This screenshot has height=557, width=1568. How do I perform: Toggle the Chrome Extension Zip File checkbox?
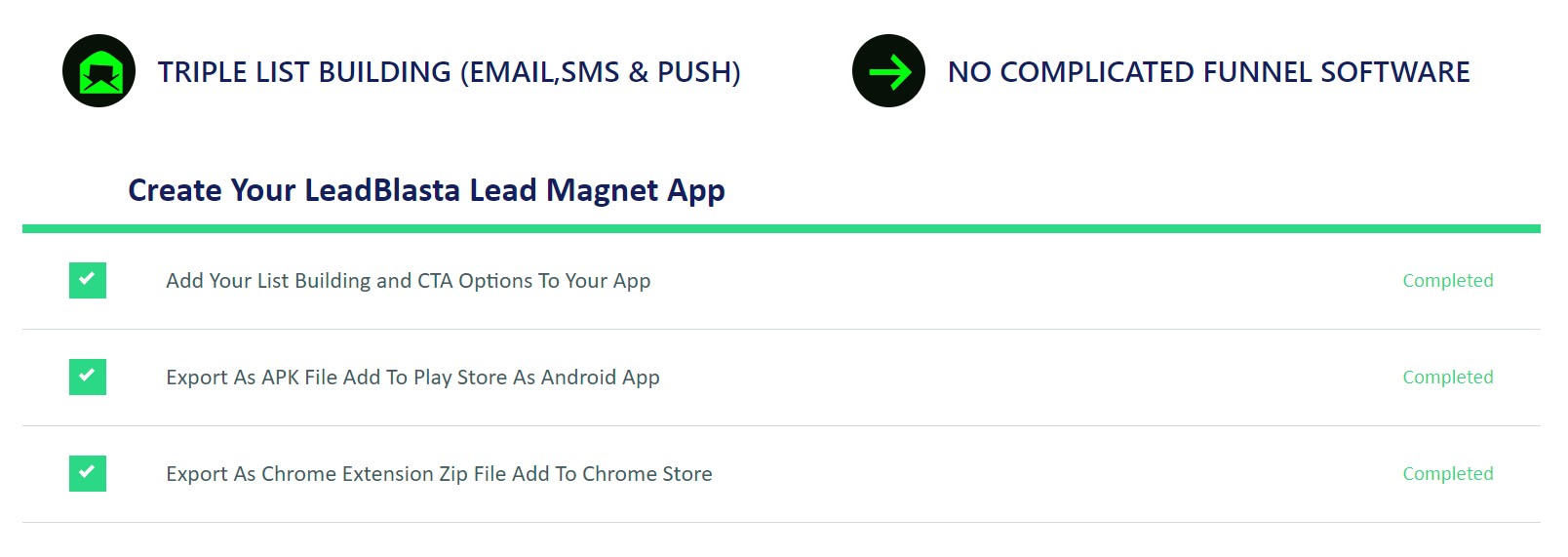(x=88, y=473)
